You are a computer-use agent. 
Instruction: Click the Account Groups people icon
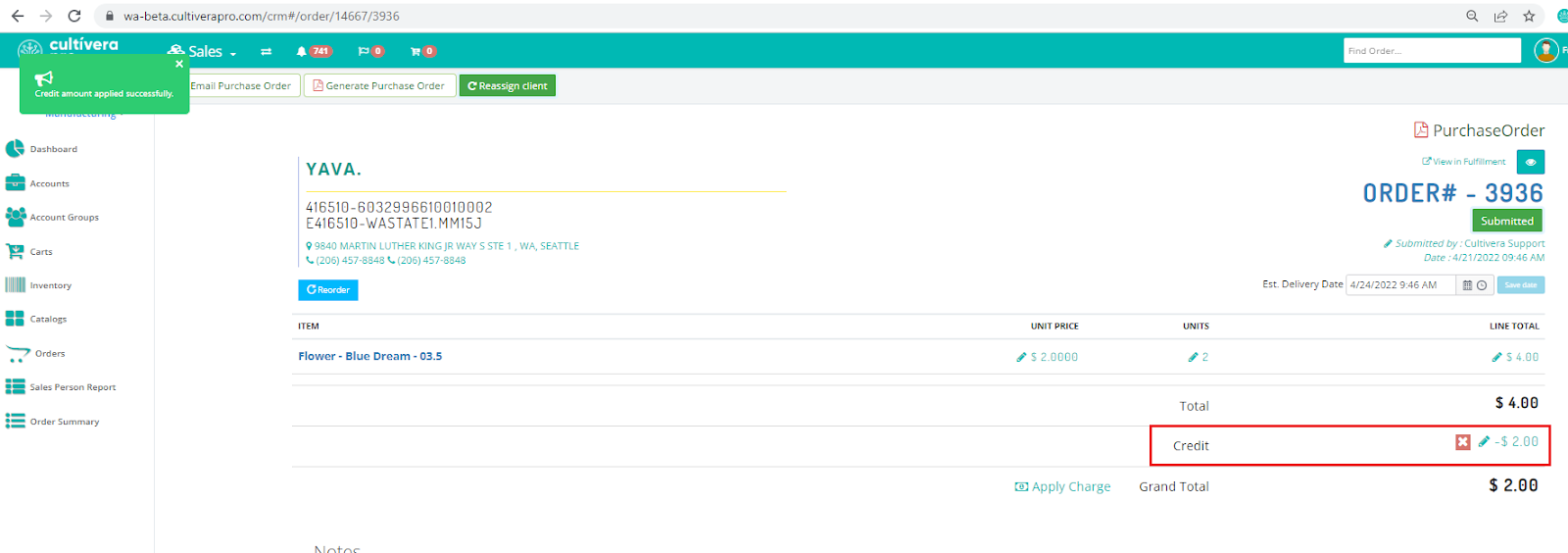(x=15, y=217)
